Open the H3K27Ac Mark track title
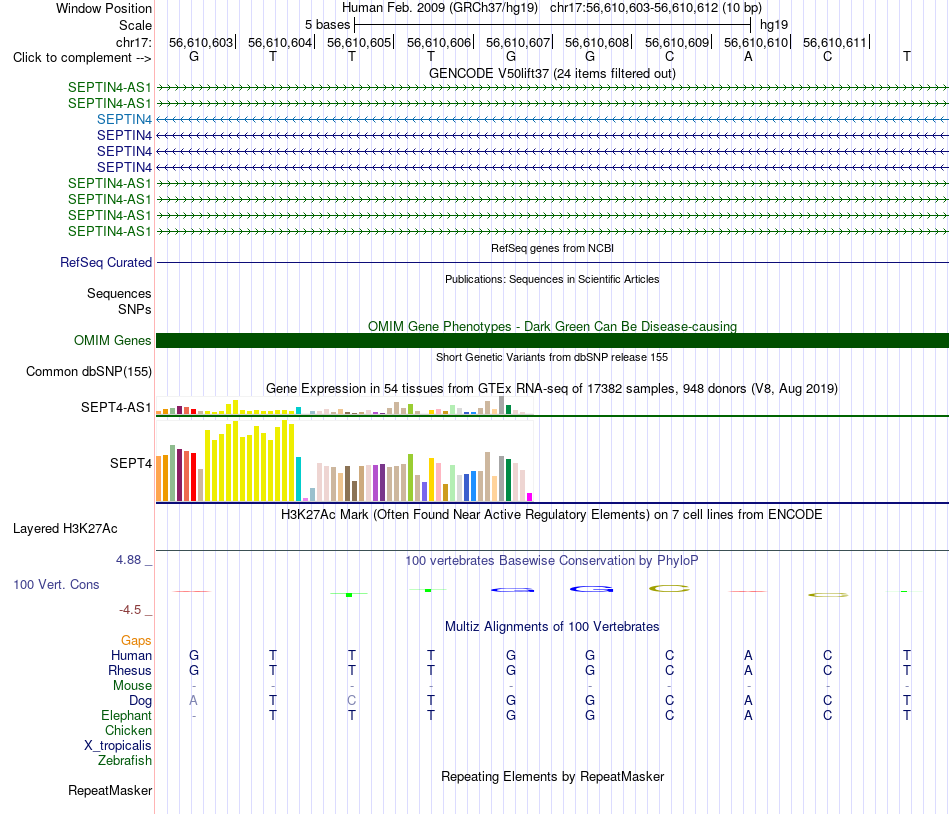The width and height of the screenshot is (950, 814). (552, 514)
